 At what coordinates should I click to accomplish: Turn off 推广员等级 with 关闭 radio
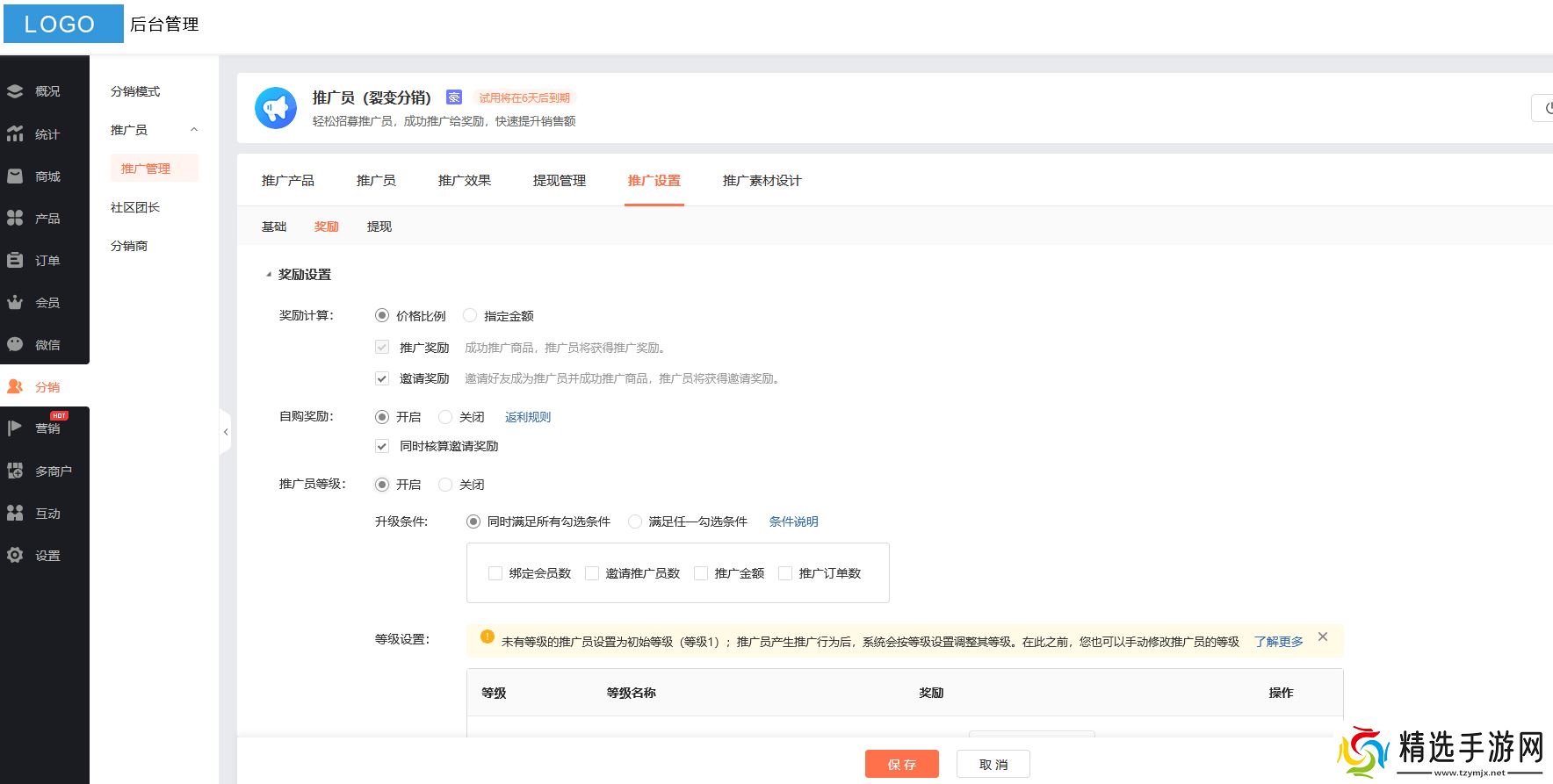(445, 485)
